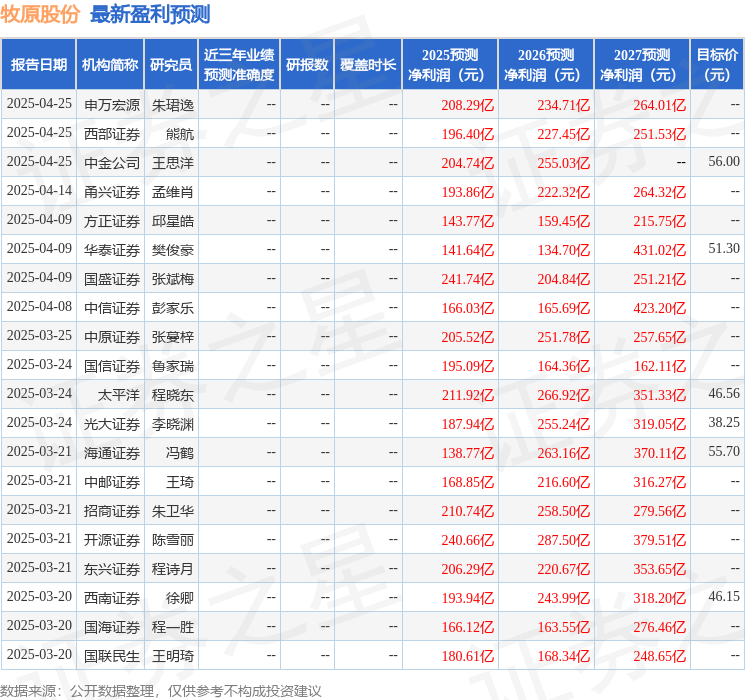Click researcher 王琦
745x700 pixels.
click(180, 482)
